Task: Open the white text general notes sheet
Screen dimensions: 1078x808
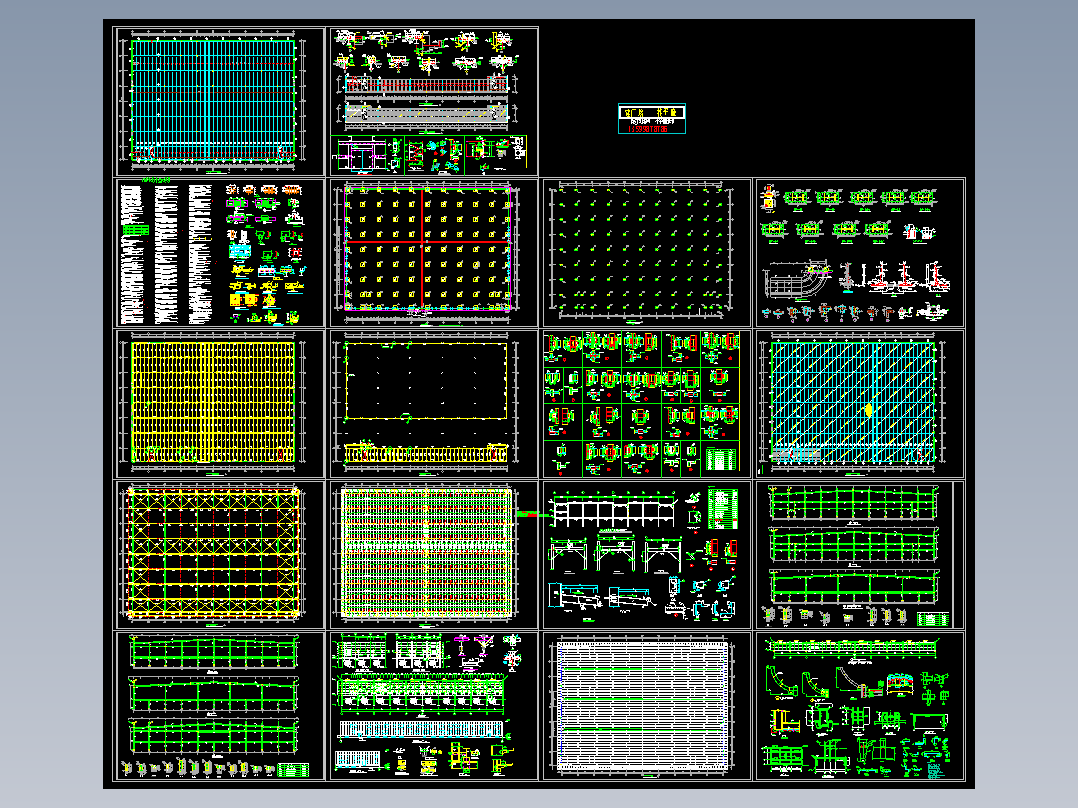Action: (x=219, y=252)
